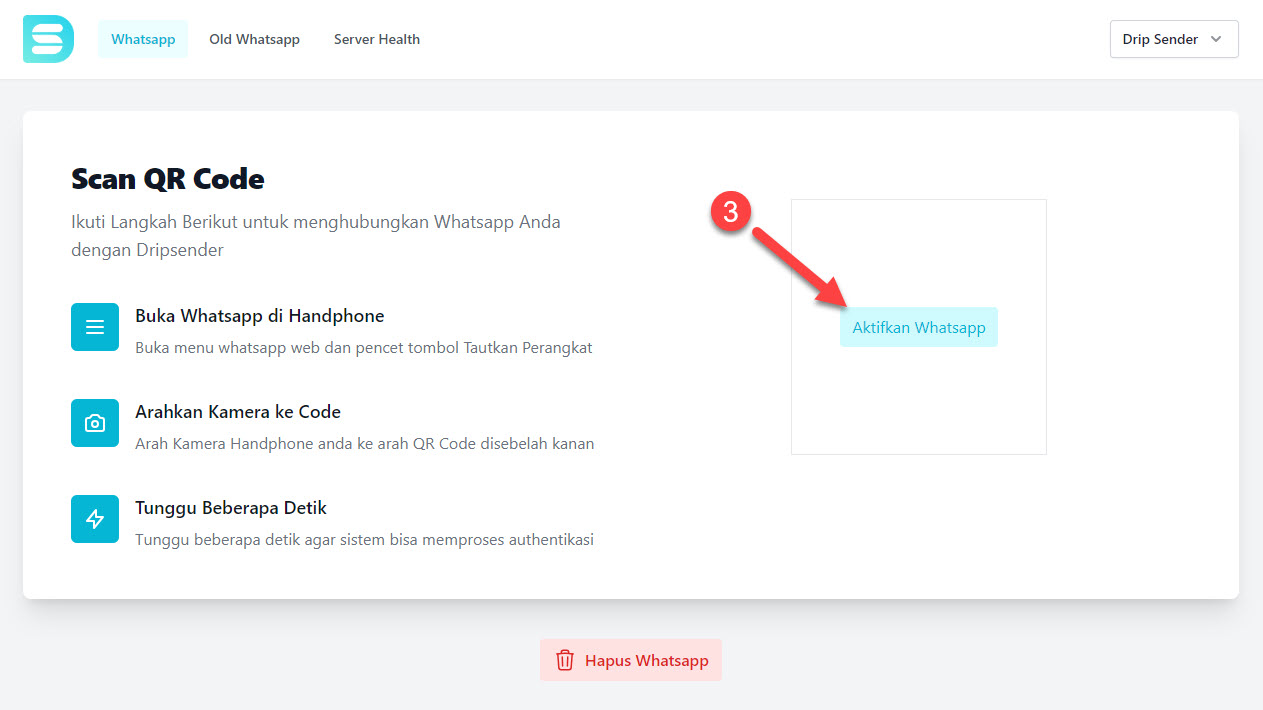Click the trash can icon in Hapus Whatsapp
This screenshot has height=710, width=1263.
(x=565, y=660)
